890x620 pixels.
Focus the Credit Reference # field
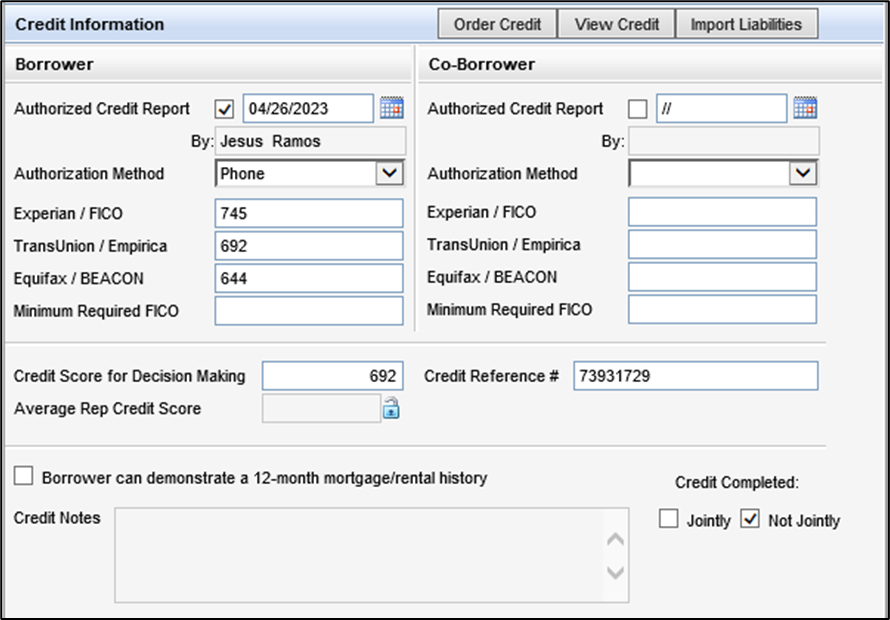[695, 376]
